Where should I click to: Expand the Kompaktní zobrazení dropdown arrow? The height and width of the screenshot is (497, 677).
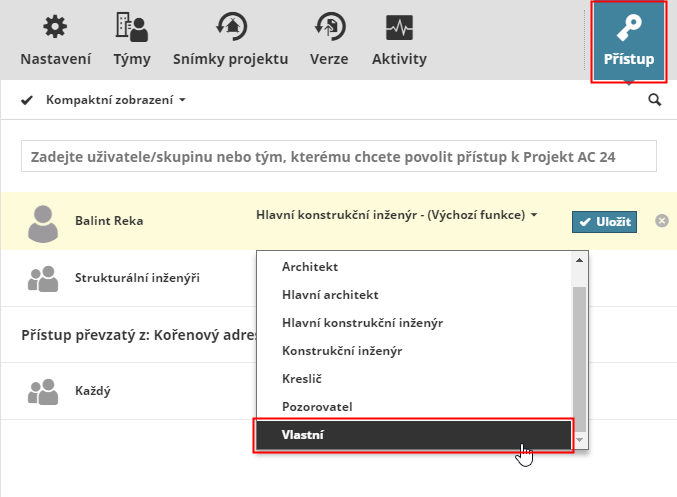pos(183,100)
